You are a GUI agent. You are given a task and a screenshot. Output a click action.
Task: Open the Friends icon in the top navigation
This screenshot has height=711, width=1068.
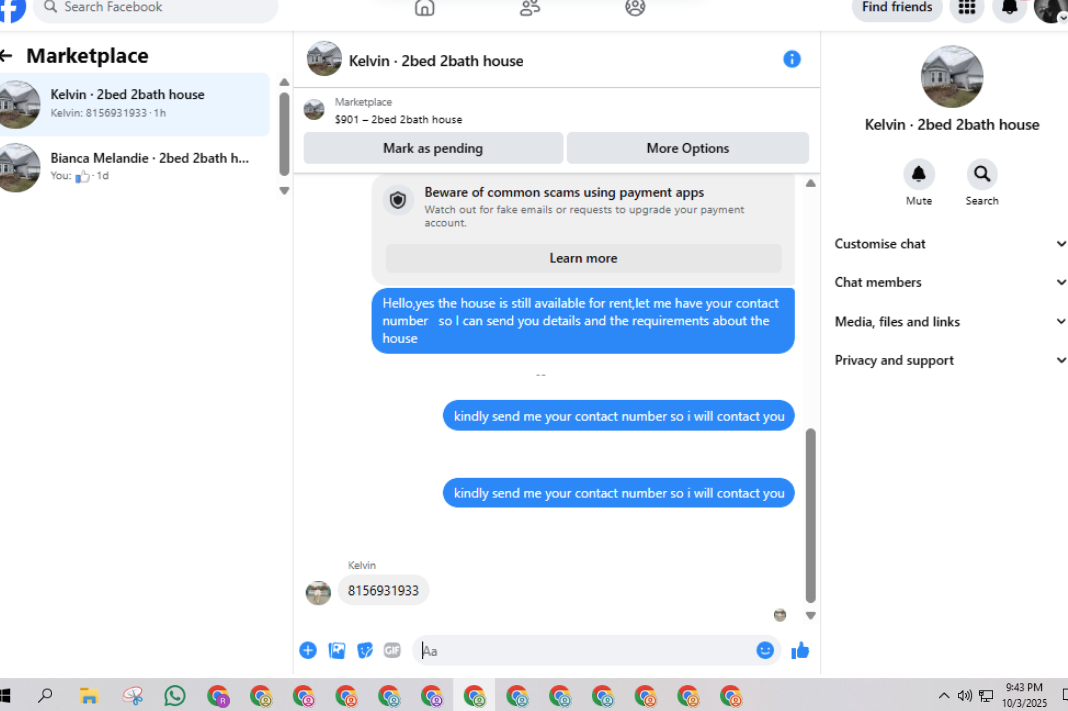click(530, 7)
